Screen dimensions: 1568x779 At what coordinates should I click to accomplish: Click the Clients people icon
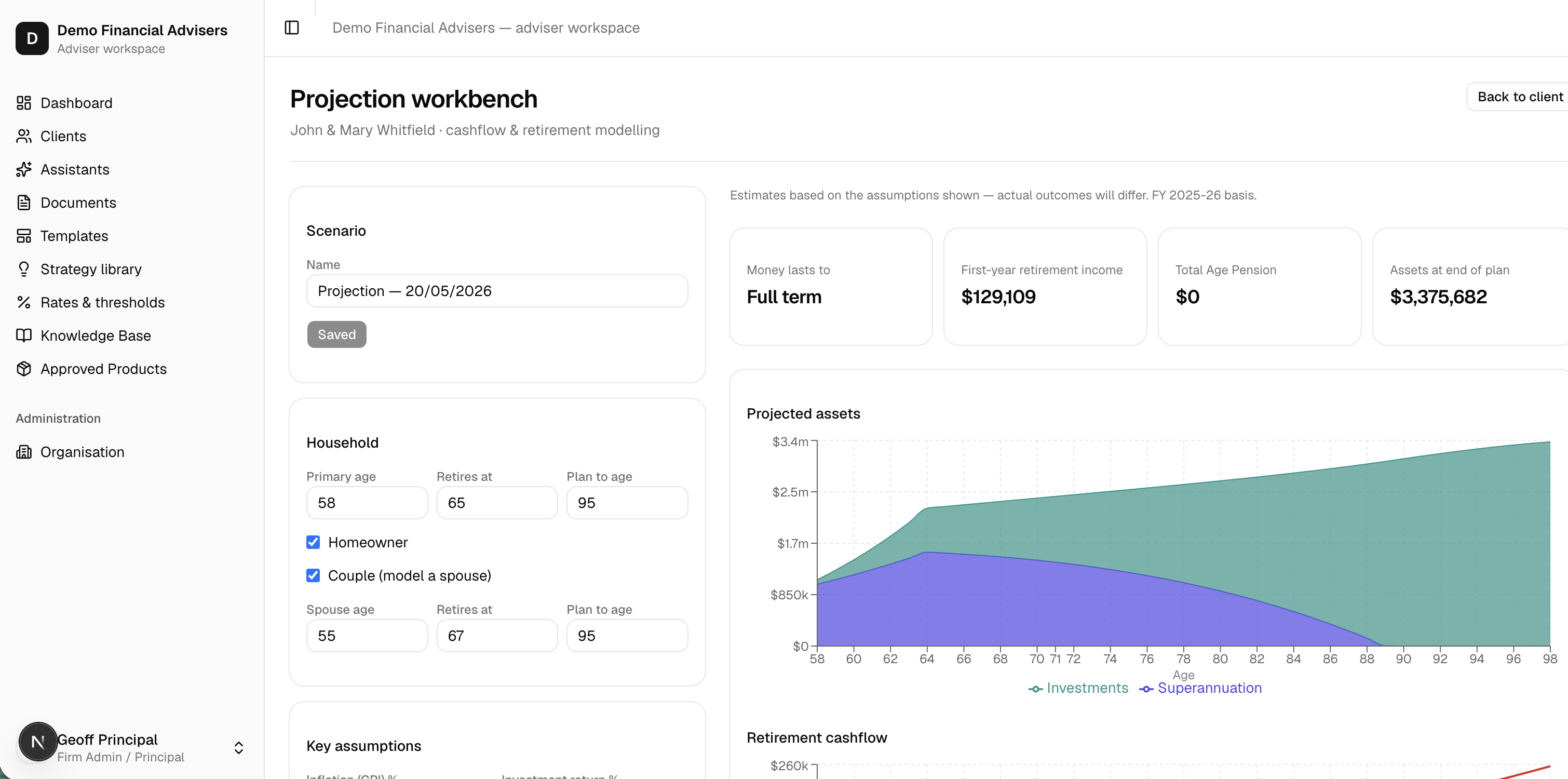(24, 137)
